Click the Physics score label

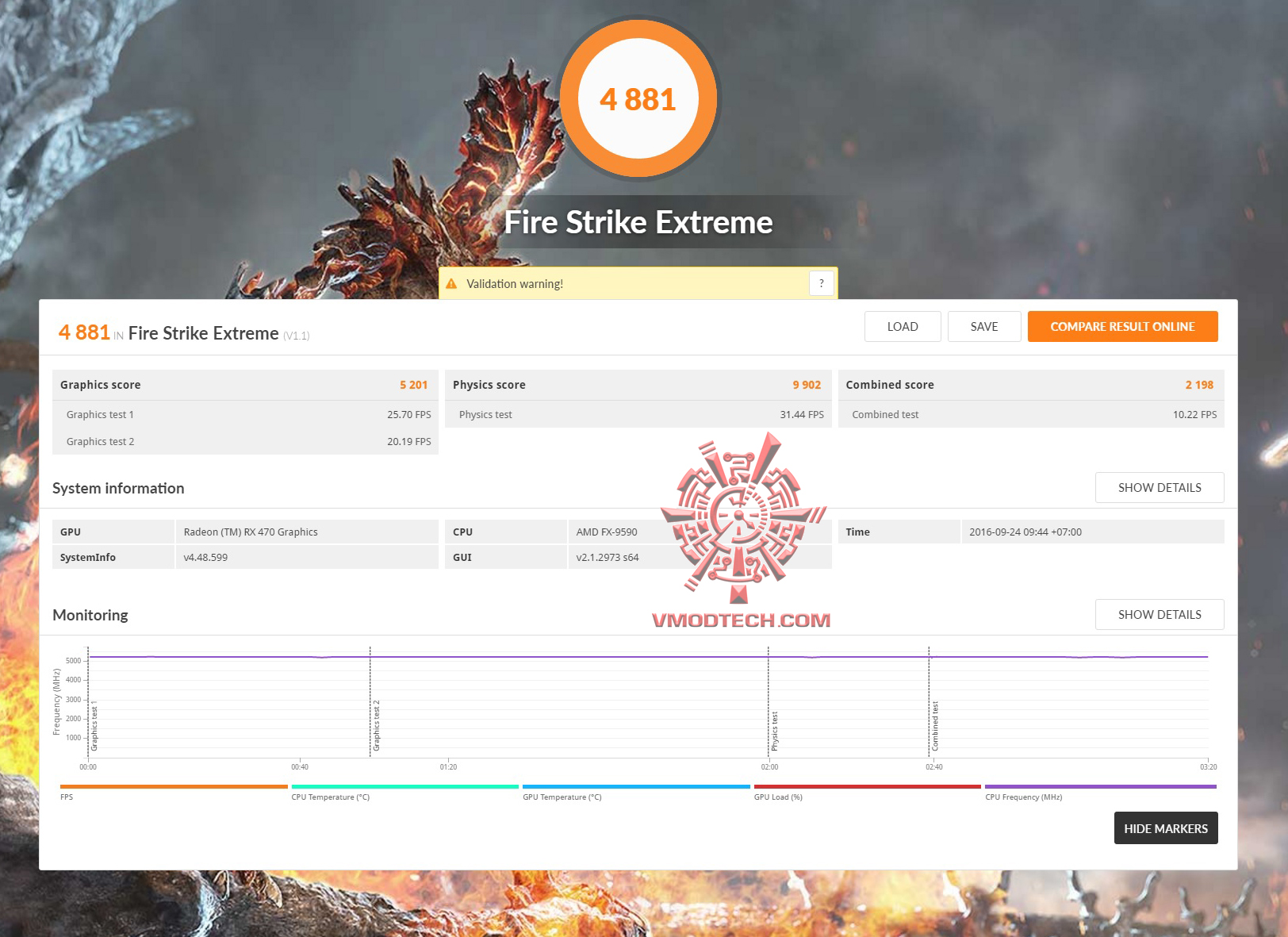[x=489, y=385]
